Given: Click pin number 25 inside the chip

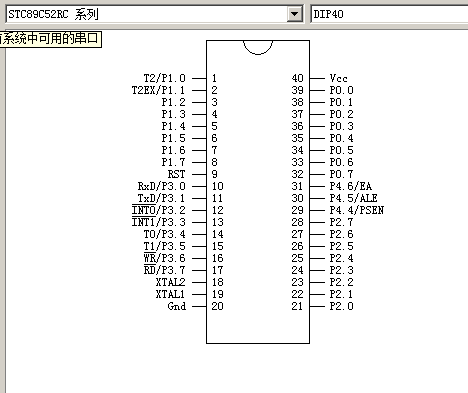Looking at the screenshot, I should [x=298, y=258].
